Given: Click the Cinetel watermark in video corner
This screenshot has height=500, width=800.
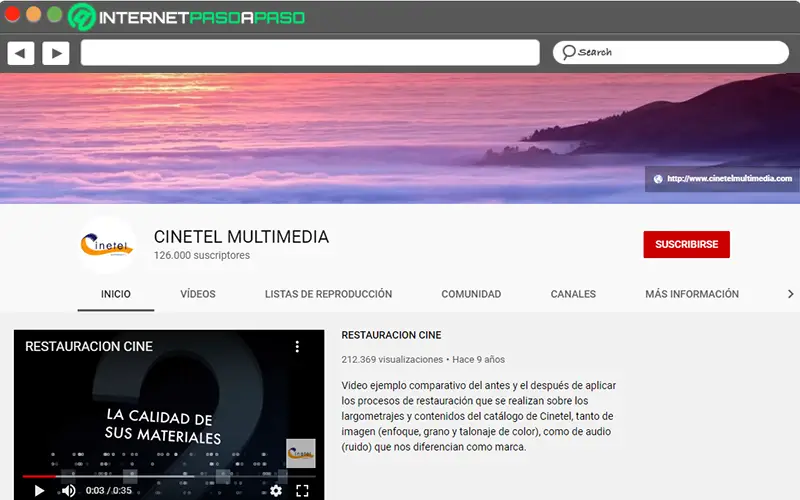Looking at the screenshot, I should (x=301, y=453).
